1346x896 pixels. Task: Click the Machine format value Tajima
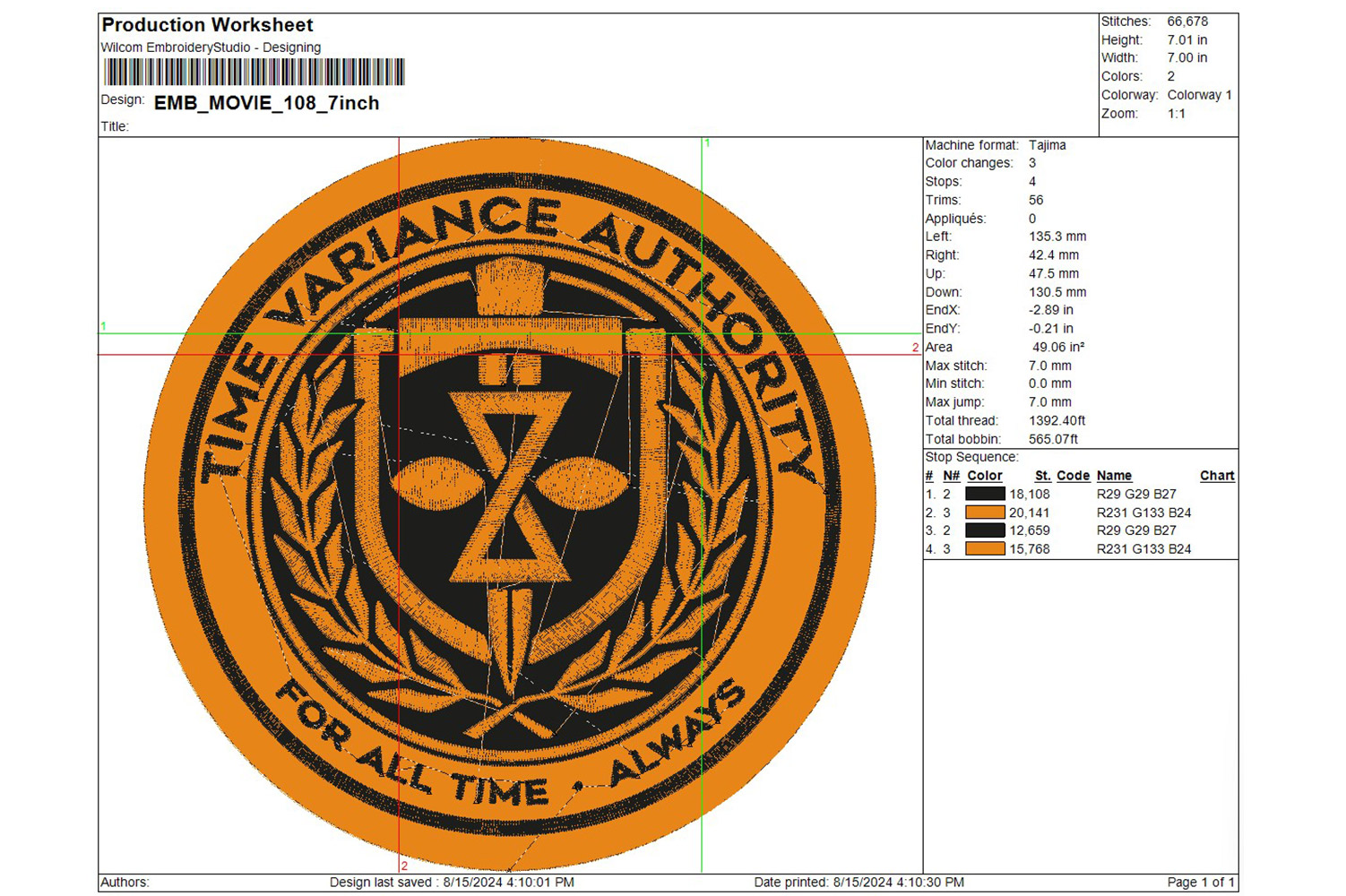click(x=1048, y=145)
